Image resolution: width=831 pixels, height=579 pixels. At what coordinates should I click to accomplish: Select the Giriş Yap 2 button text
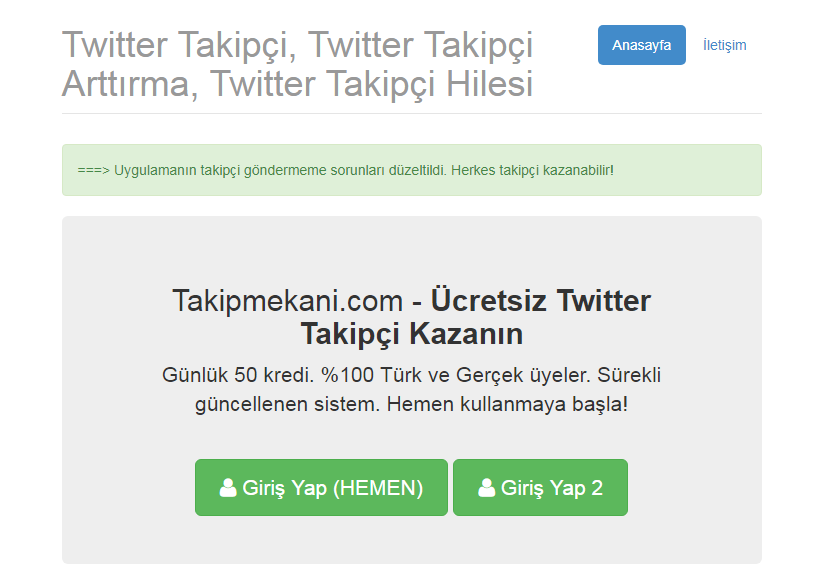pyautogui.click(x=552, y=488)
